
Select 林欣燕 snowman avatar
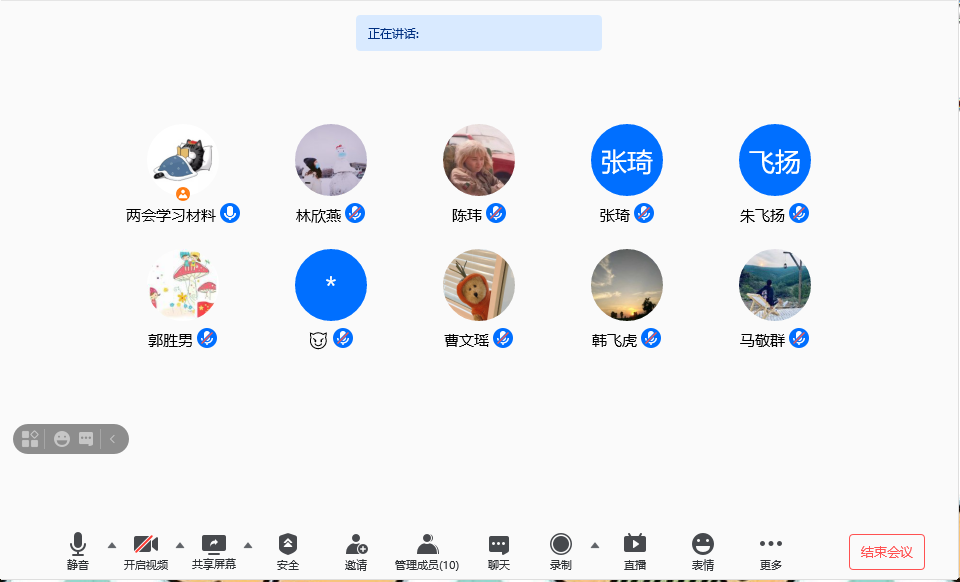pos(331,160)
